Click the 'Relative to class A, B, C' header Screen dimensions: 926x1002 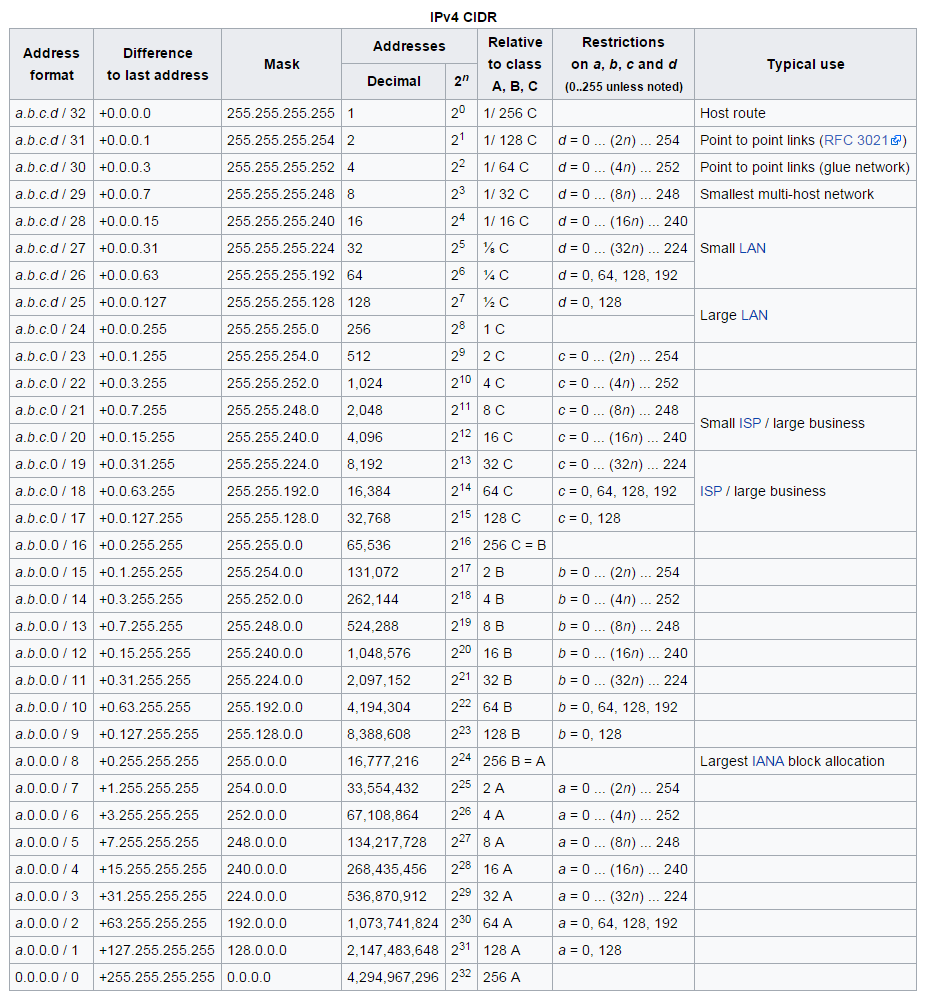[515, 64]
